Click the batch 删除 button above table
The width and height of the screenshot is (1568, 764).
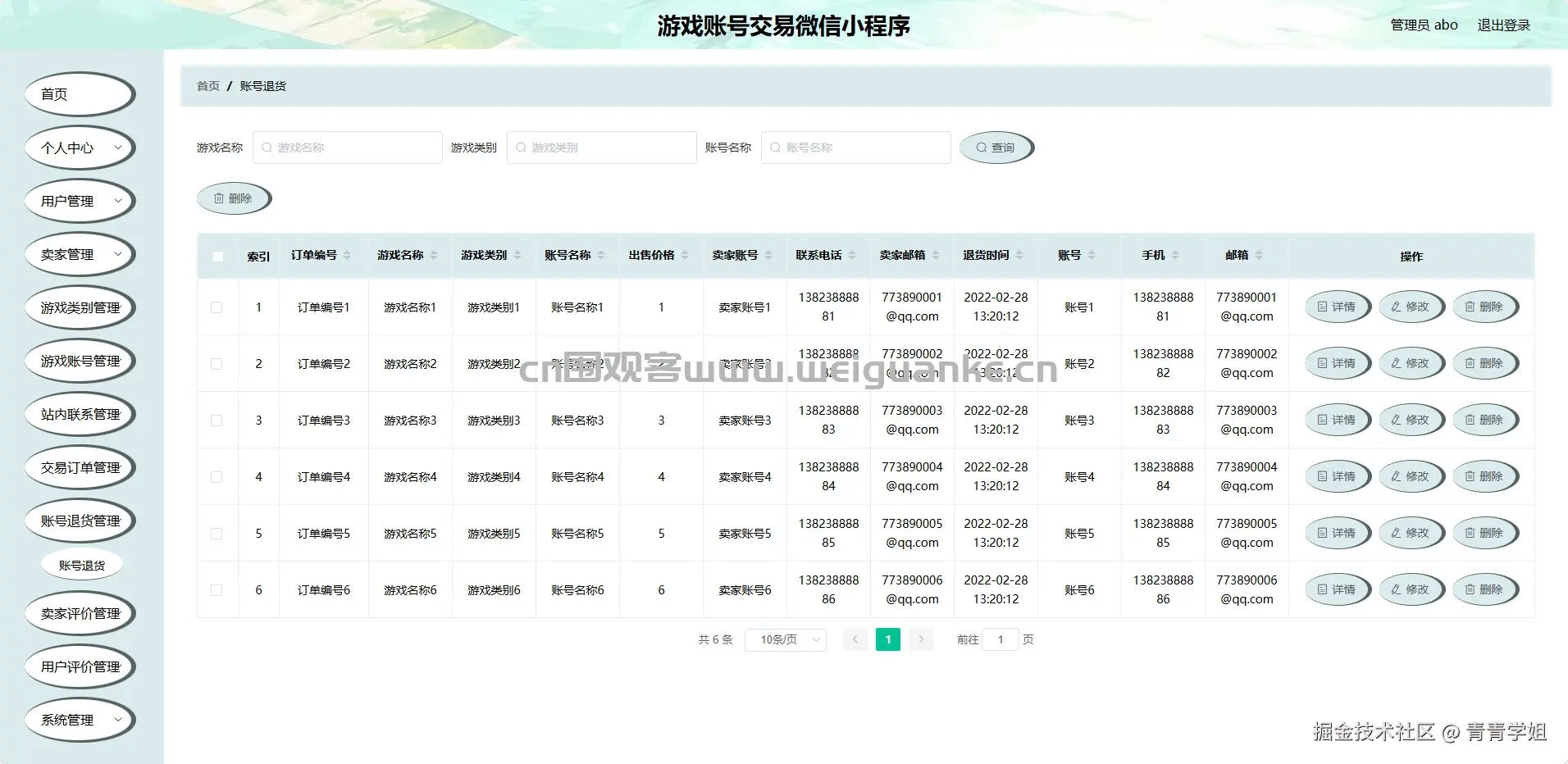point(234,198)
